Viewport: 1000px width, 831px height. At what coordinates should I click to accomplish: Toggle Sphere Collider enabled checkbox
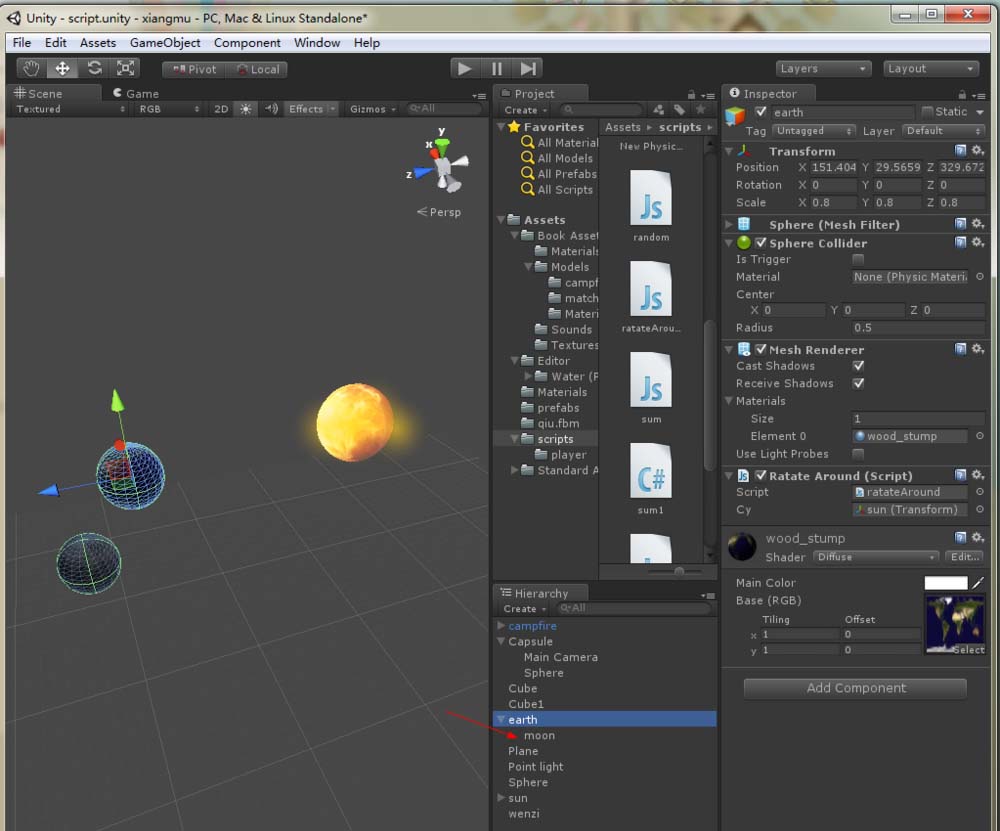[760, 243]
